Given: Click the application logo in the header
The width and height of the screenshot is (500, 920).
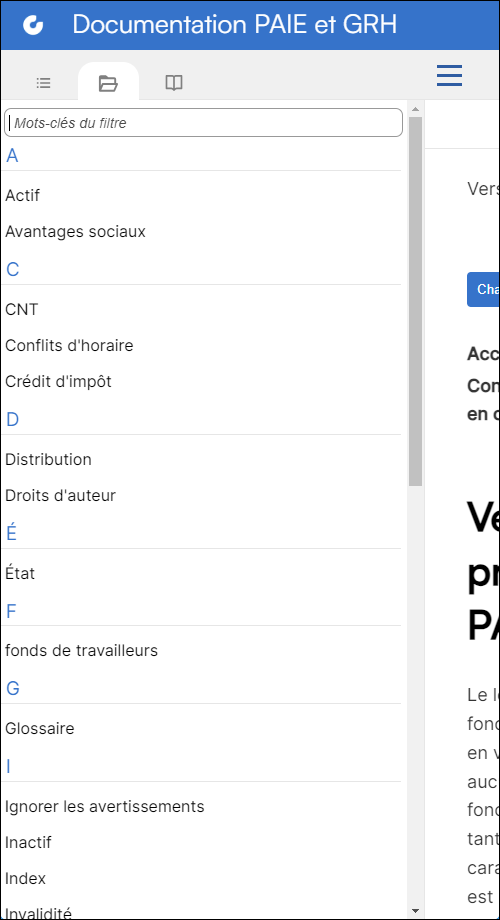Looking at the screenshot, I should coord(33,25).
